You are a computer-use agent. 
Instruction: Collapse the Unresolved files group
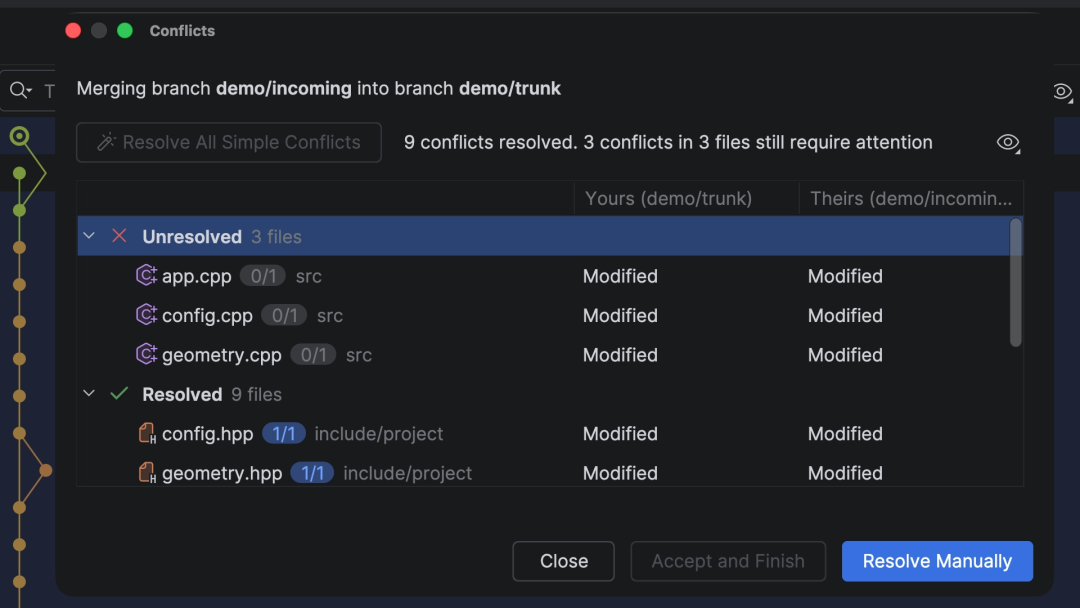(89, 235)
